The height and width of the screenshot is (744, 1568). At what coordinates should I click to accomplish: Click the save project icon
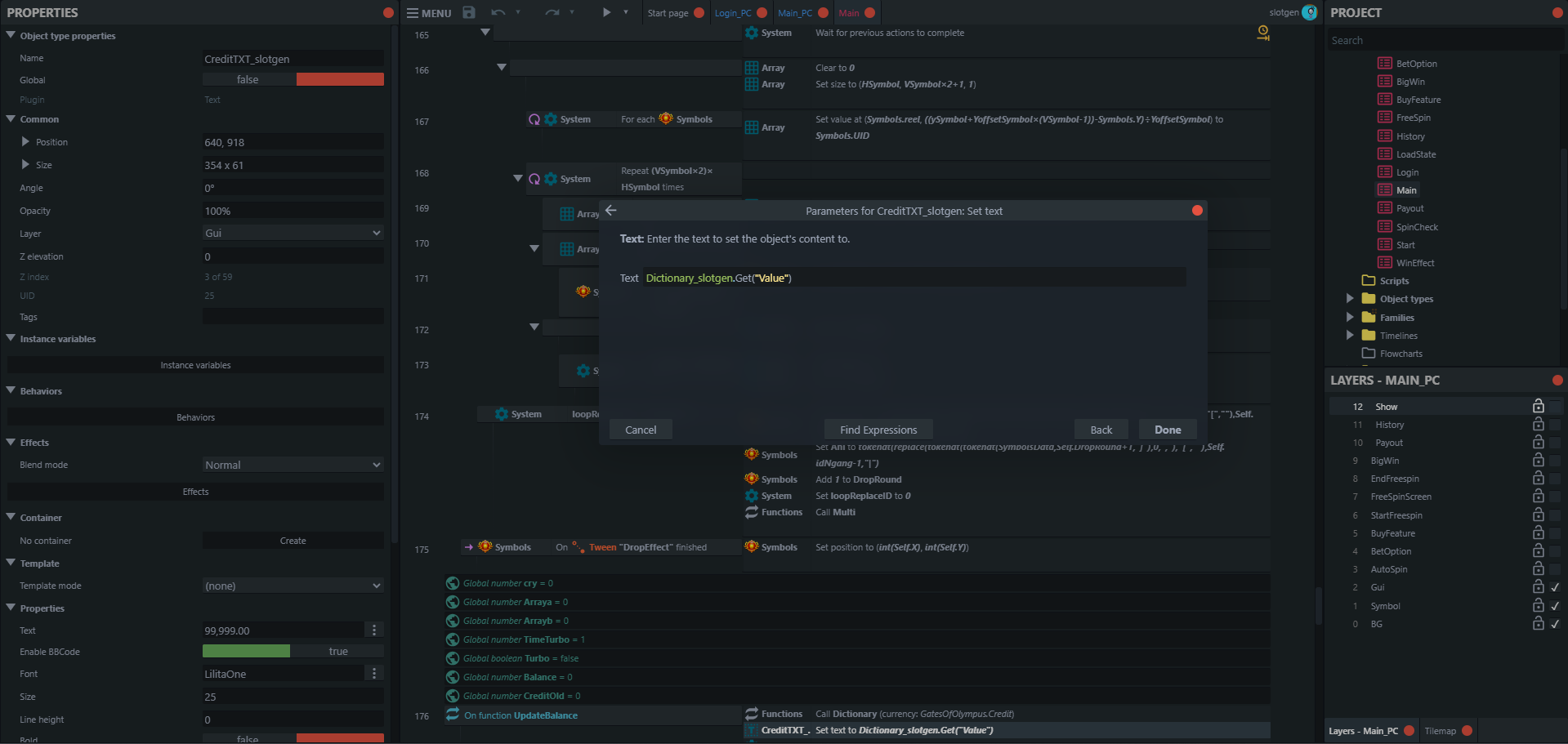(469, 12)
